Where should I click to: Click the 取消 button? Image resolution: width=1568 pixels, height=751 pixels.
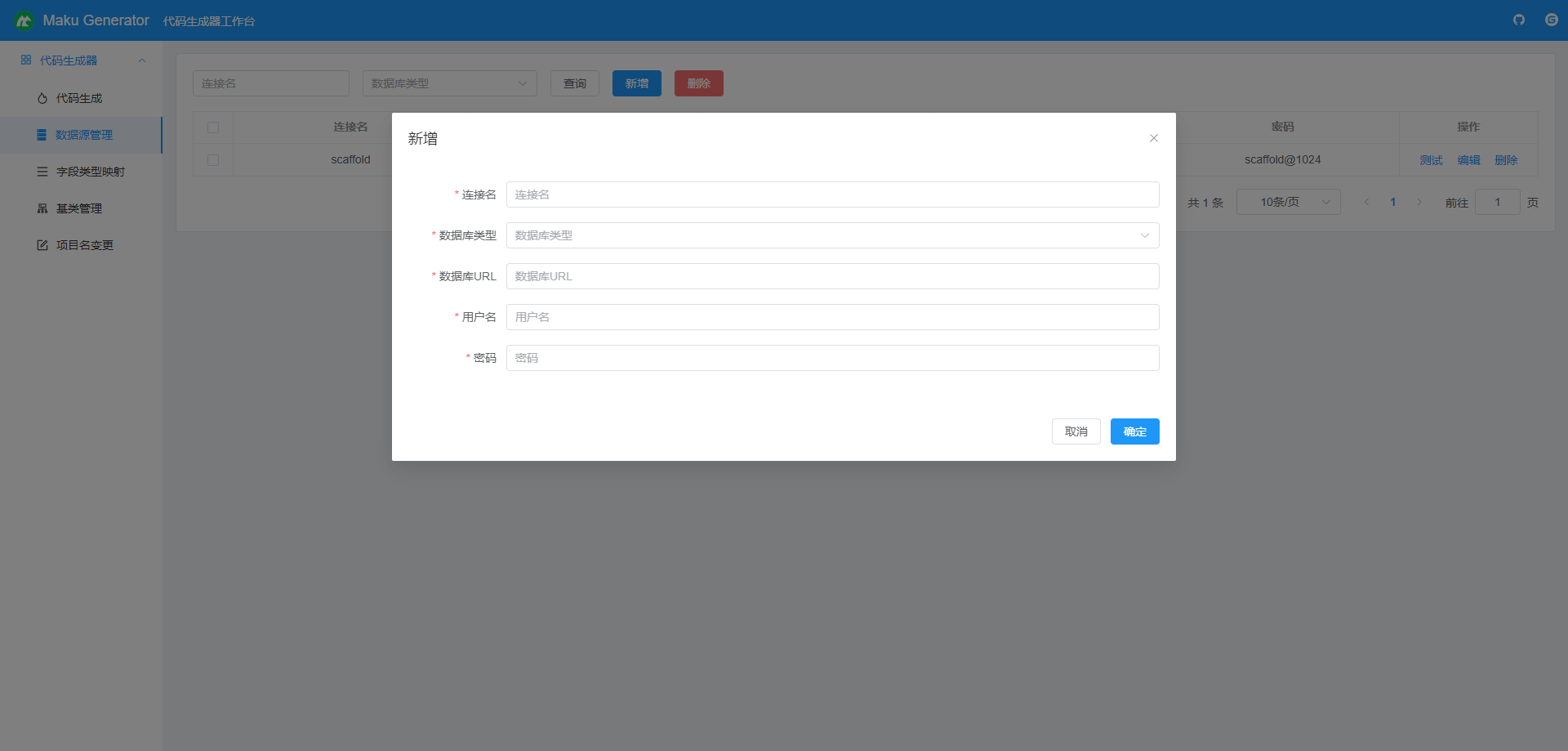click(1076, 431)
